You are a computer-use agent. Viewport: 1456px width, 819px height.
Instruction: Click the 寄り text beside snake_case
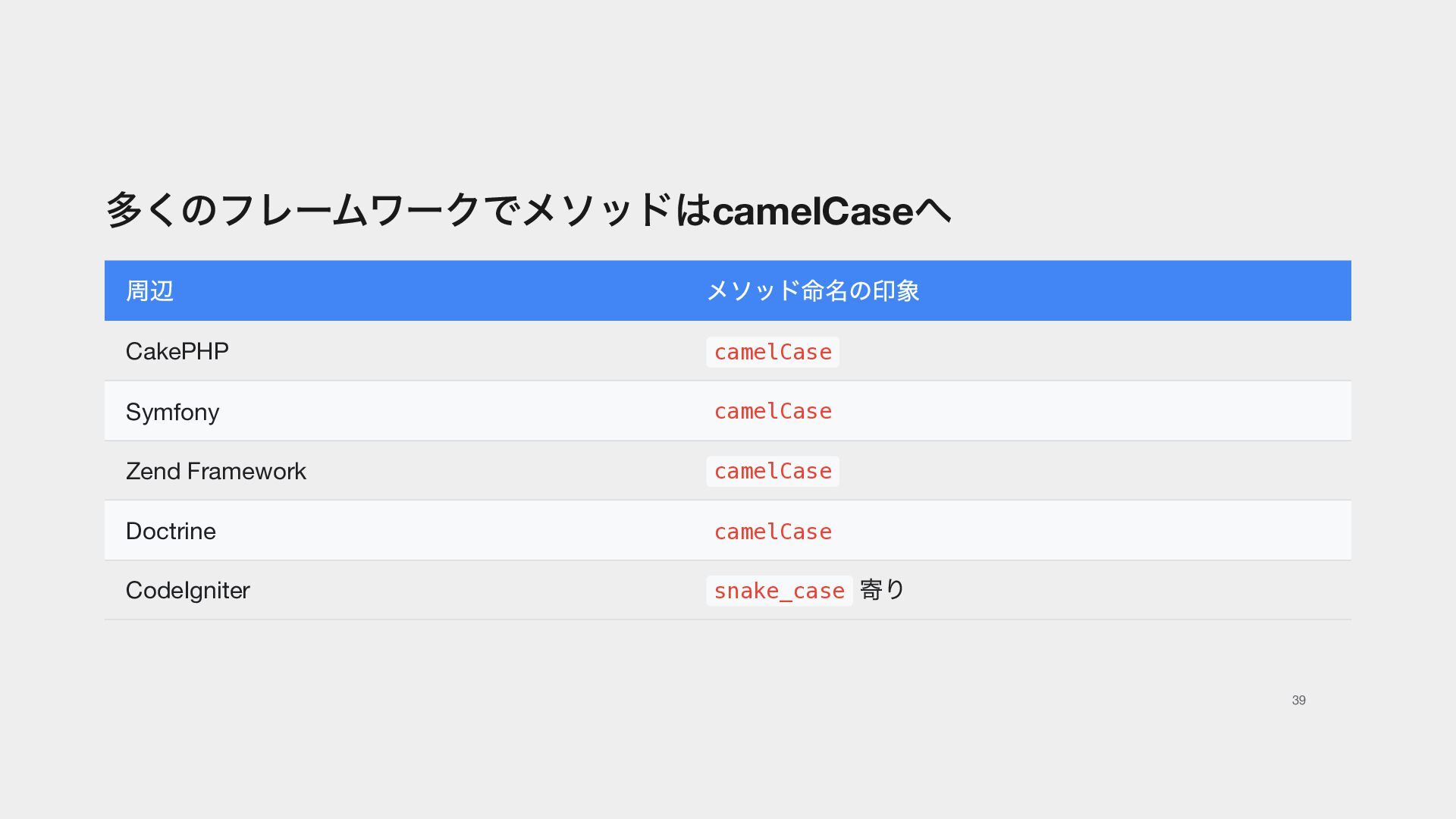[x=883, y=589]
